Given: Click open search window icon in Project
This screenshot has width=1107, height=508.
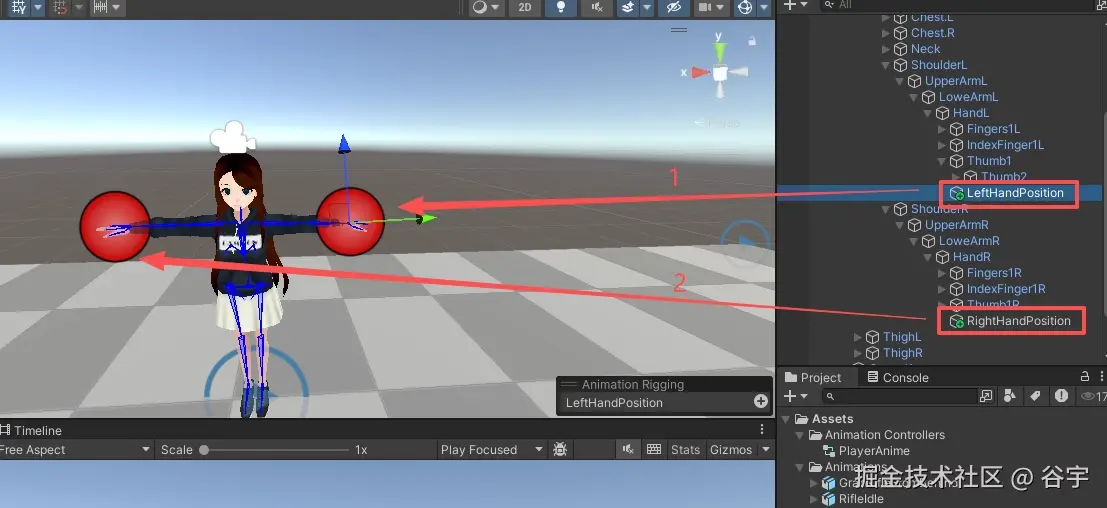Looking at the screenshot, I should (x=986, y=397).
